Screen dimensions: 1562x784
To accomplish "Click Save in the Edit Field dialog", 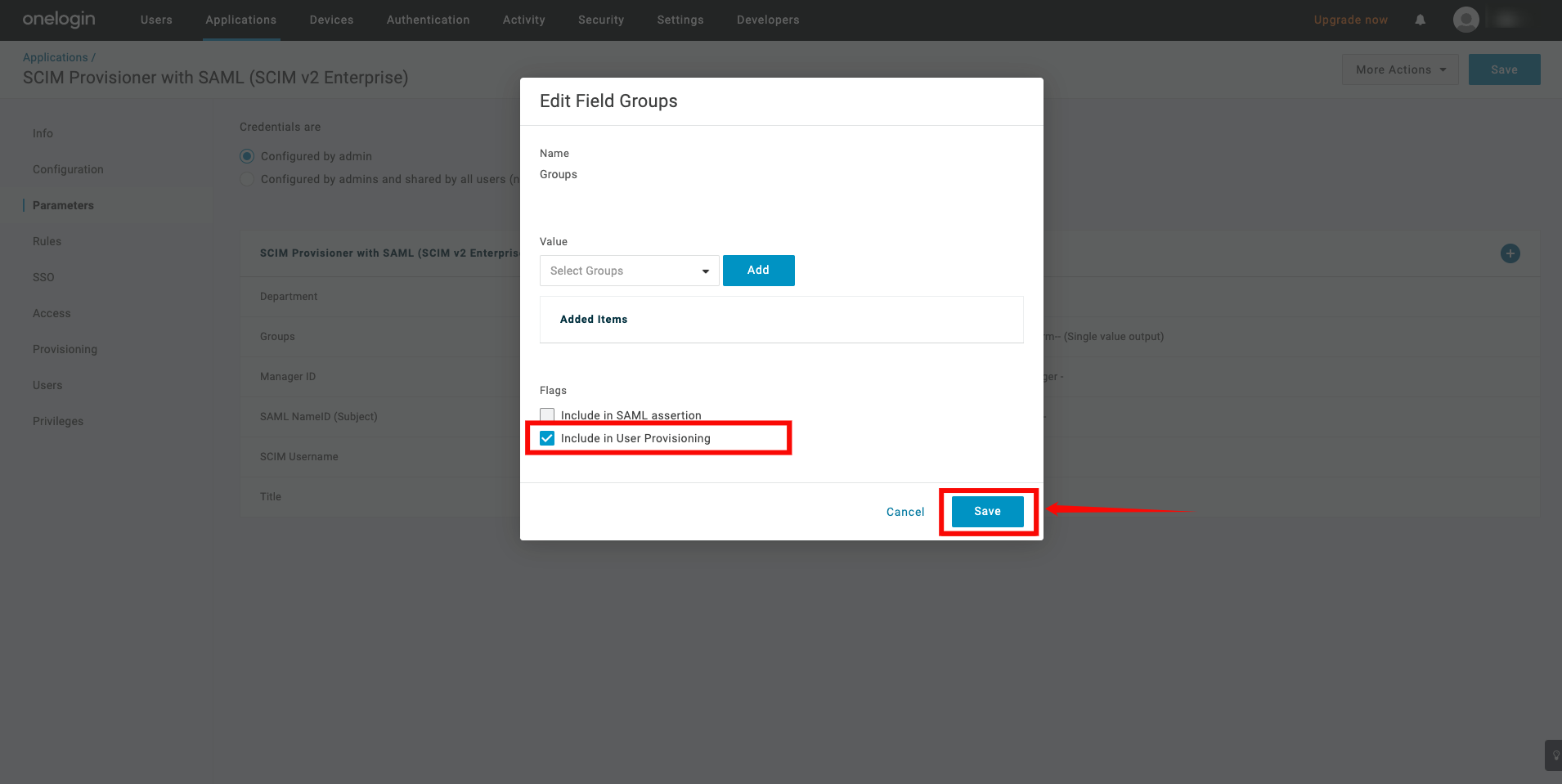I will 987,512.
